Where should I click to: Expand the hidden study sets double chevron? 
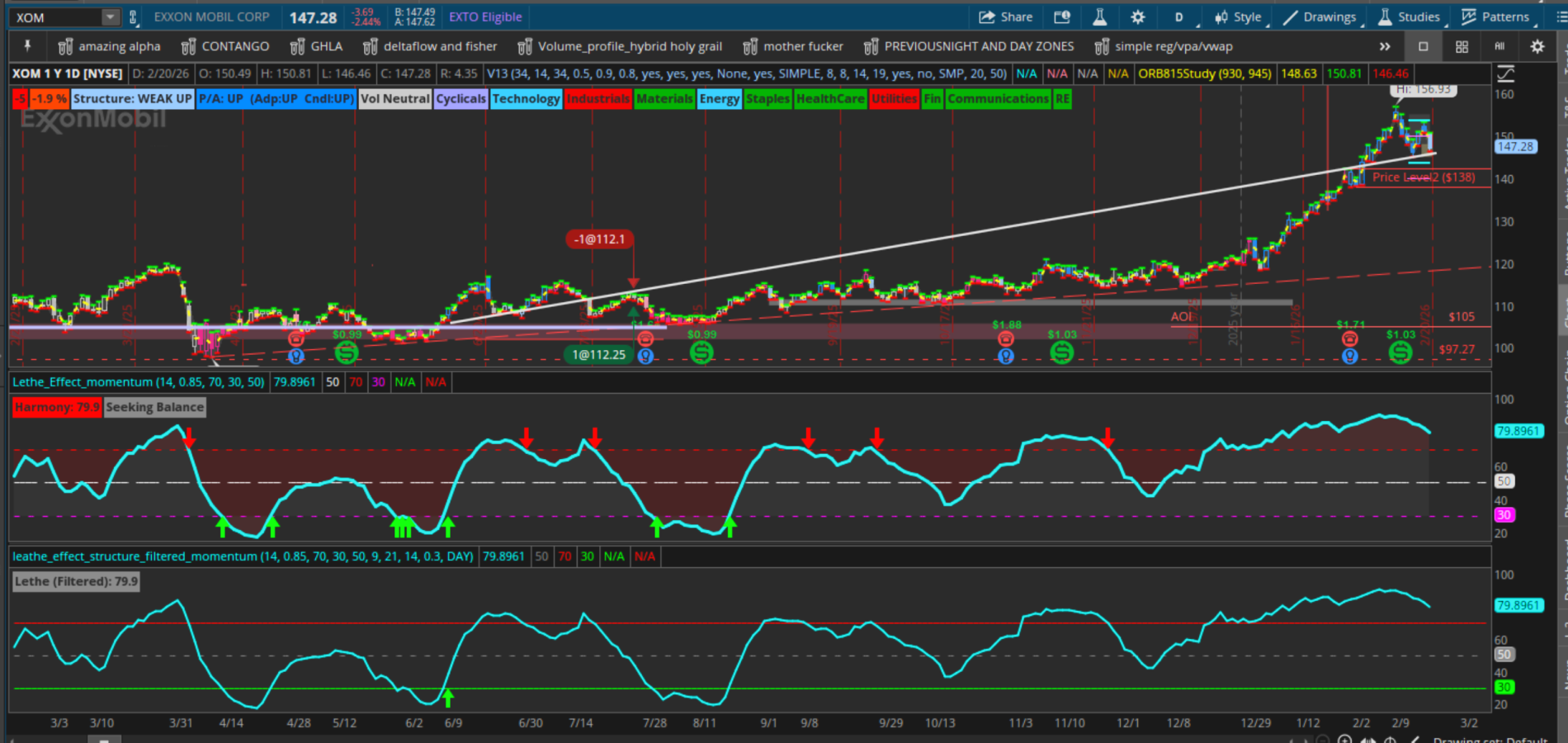[1385, 46]
